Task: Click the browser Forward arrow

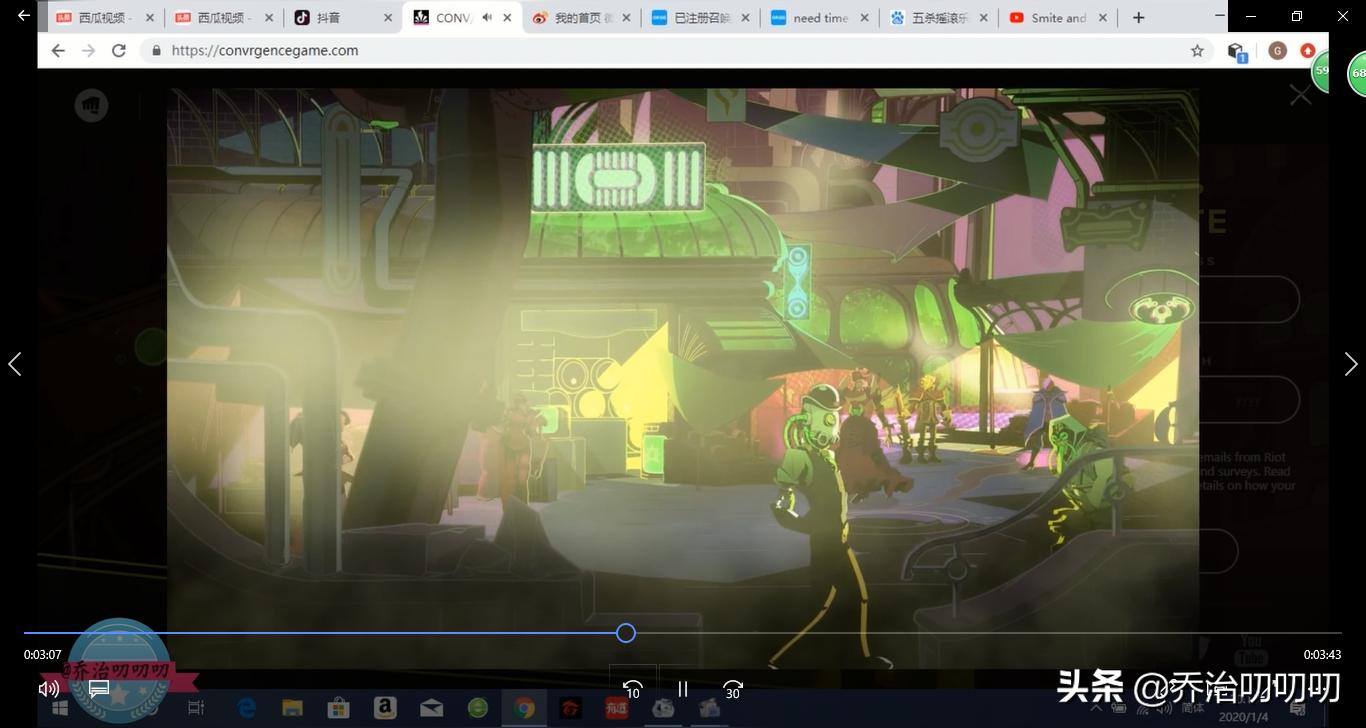Action: (89, 51)
